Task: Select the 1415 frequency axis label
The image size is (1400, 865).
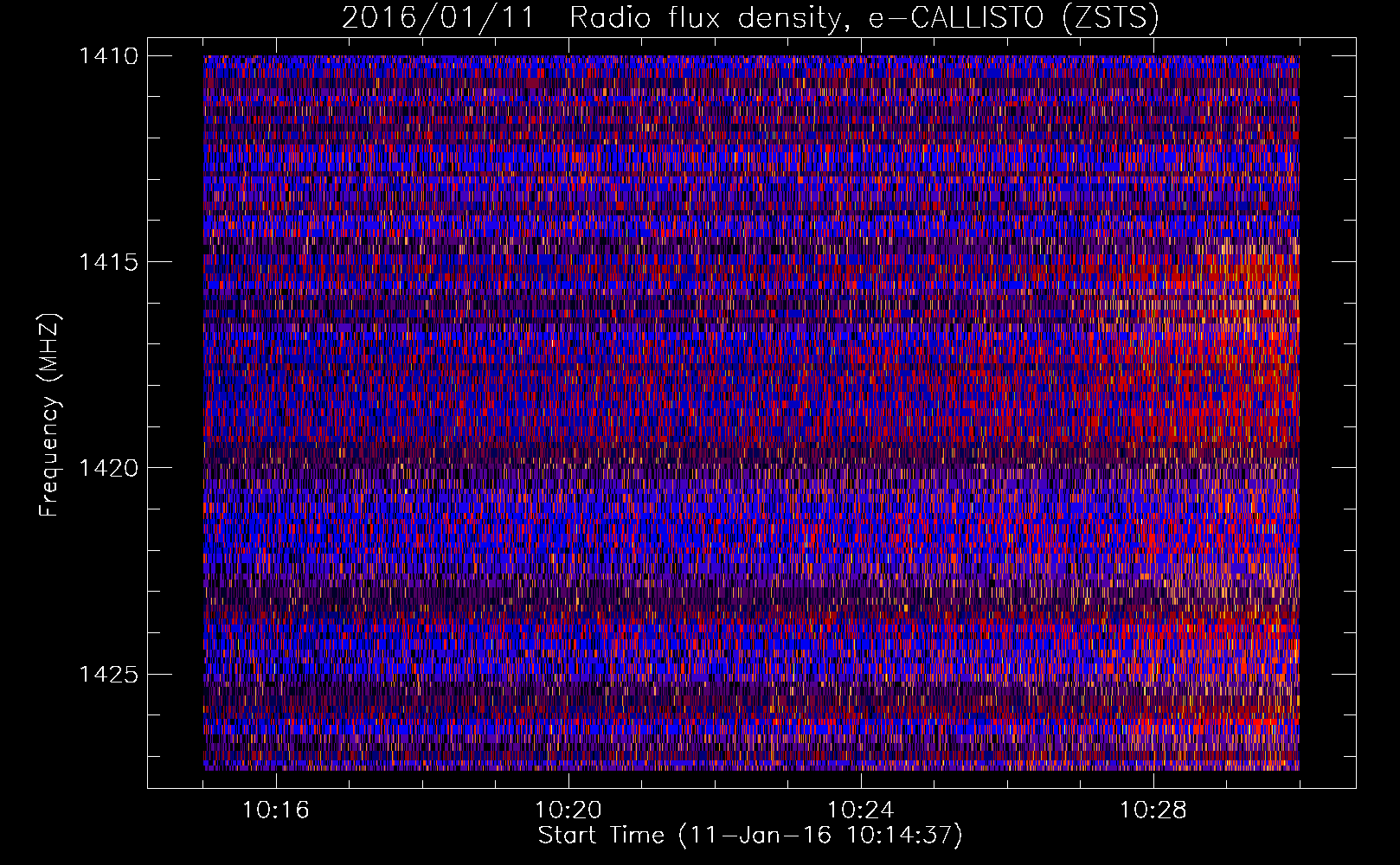Action: tap(108, 262)
